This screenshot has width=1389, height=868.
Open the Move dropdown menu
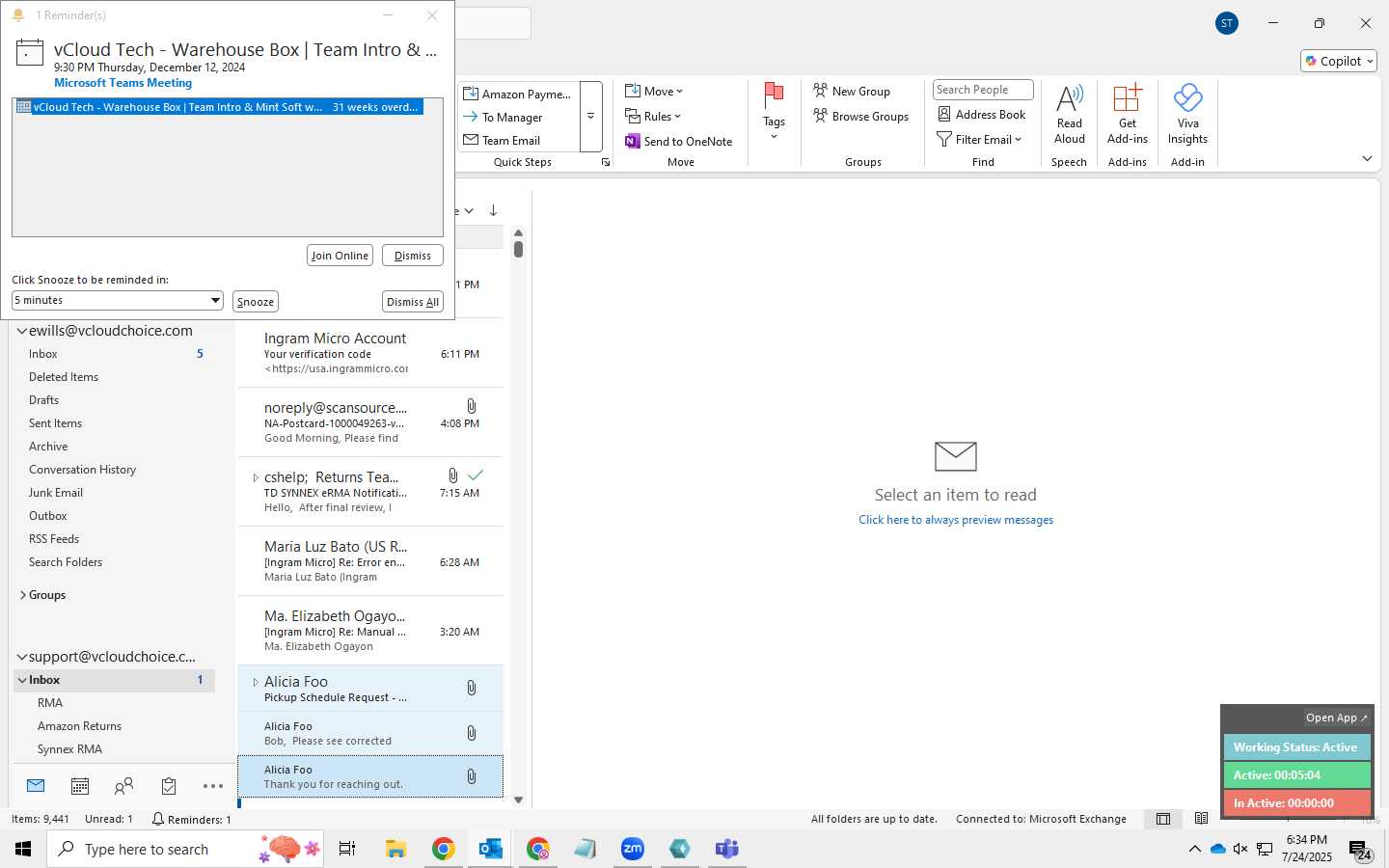(x=654, y=91)
